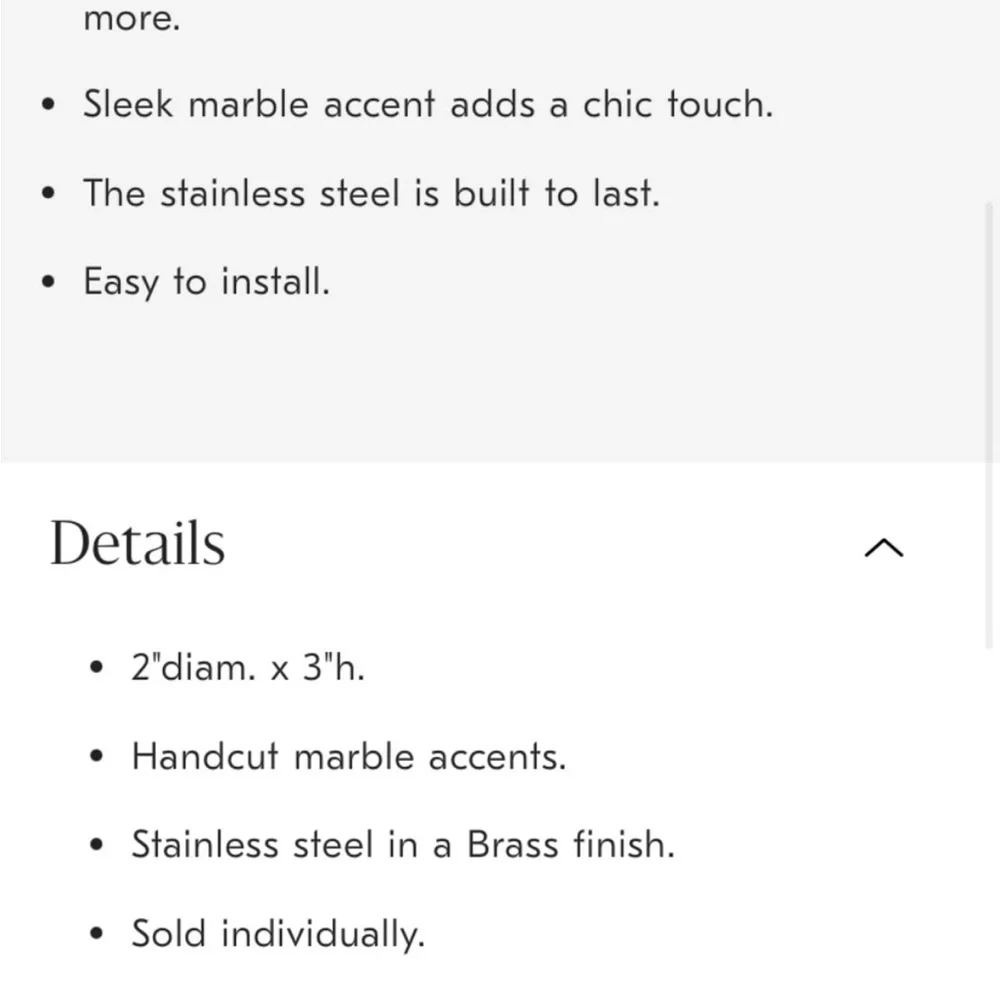
Task: Click bullet beside 'Sold individually'
Action: pos(96,934)
